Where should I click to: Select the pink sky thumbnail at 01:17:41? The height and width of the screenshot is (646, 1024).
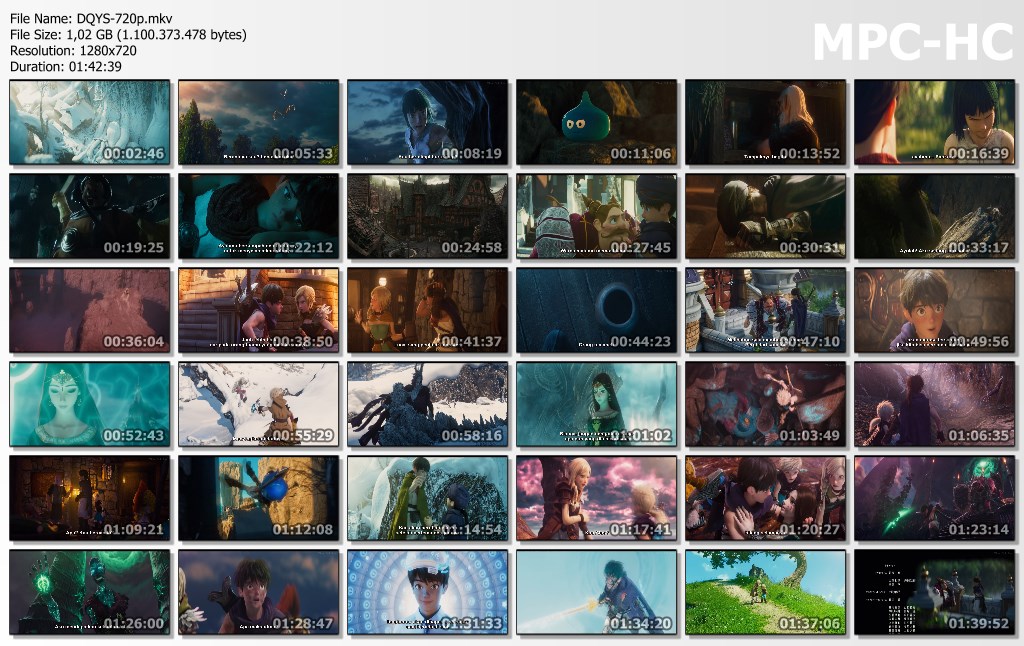coord(597,498)
